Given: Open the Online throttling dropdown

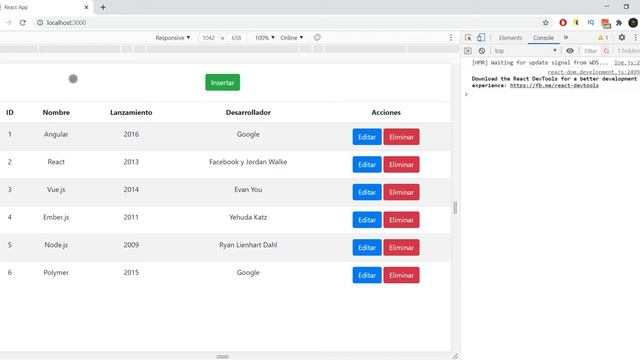Looking at the screenshot, I should tap(291, 38).
